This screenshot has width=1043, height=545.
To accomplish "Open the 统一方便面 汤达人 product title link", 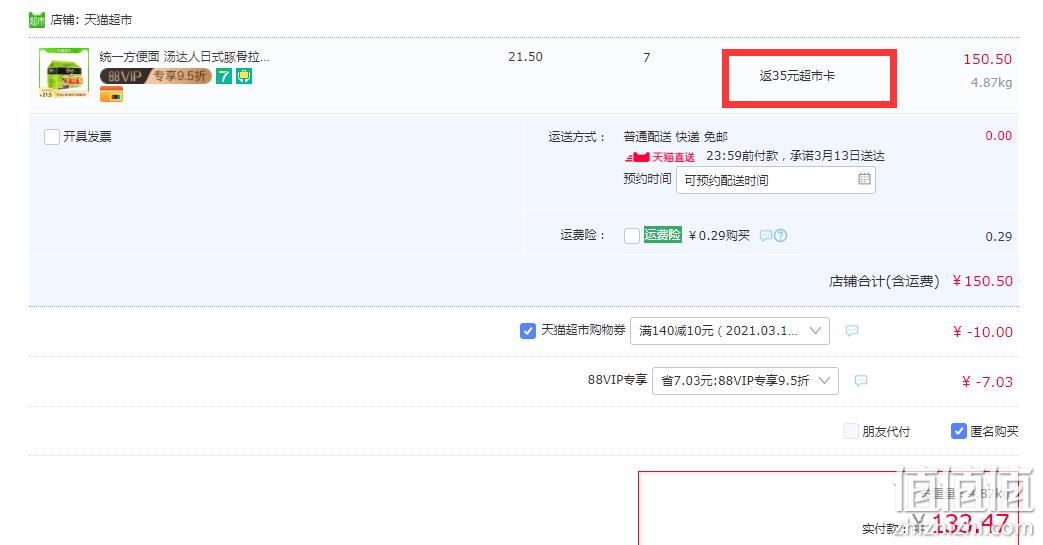I will click(x=184, y=57).
